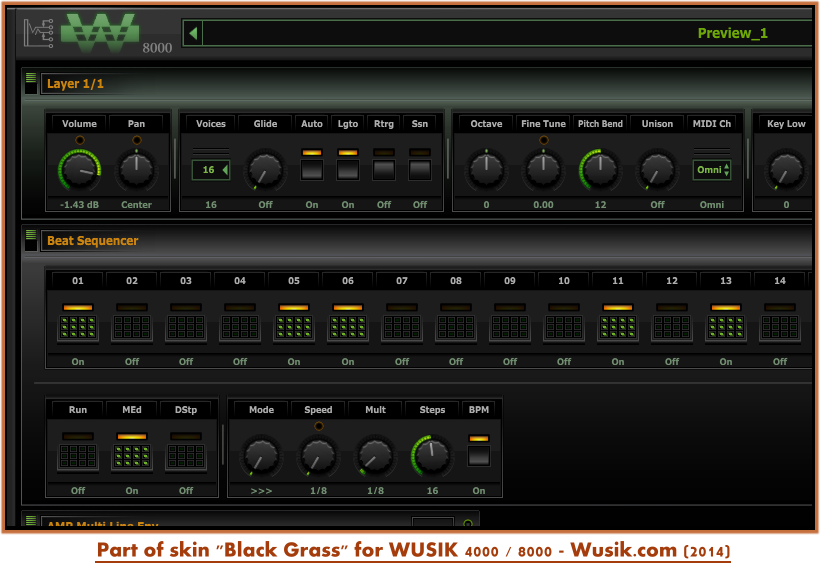This screenshot has height=563, width=820.
Task: Toggle the MEd grid button
Action: point(132,456)
